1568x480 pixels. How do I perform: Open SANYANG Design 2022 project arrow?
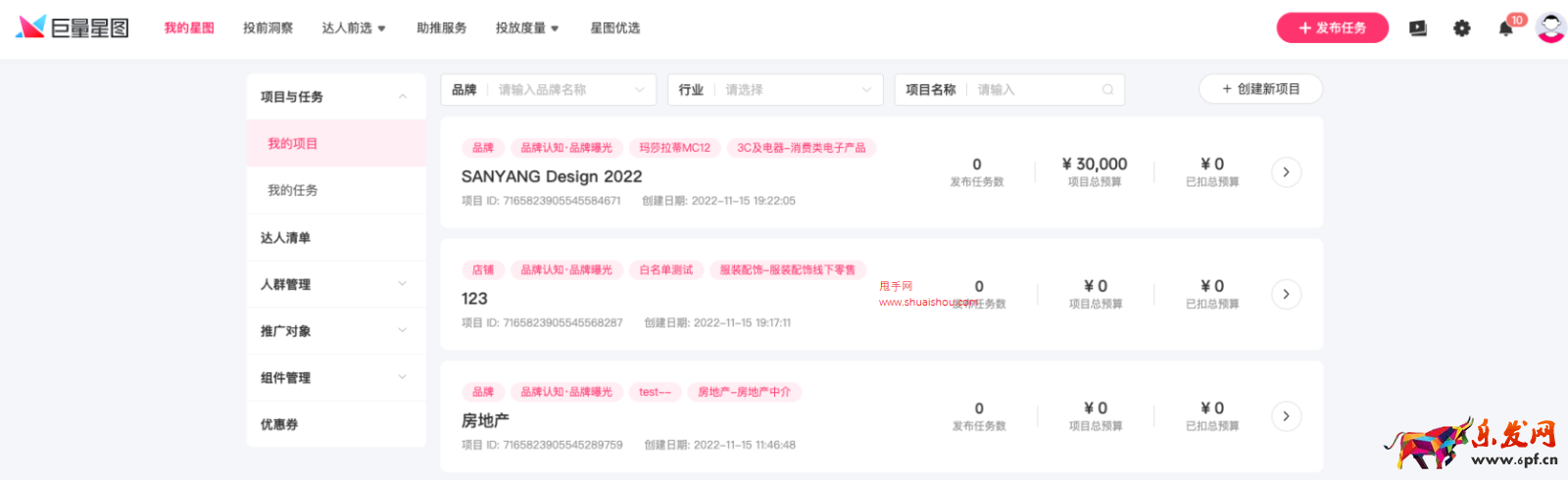(x=1286, y=172)
